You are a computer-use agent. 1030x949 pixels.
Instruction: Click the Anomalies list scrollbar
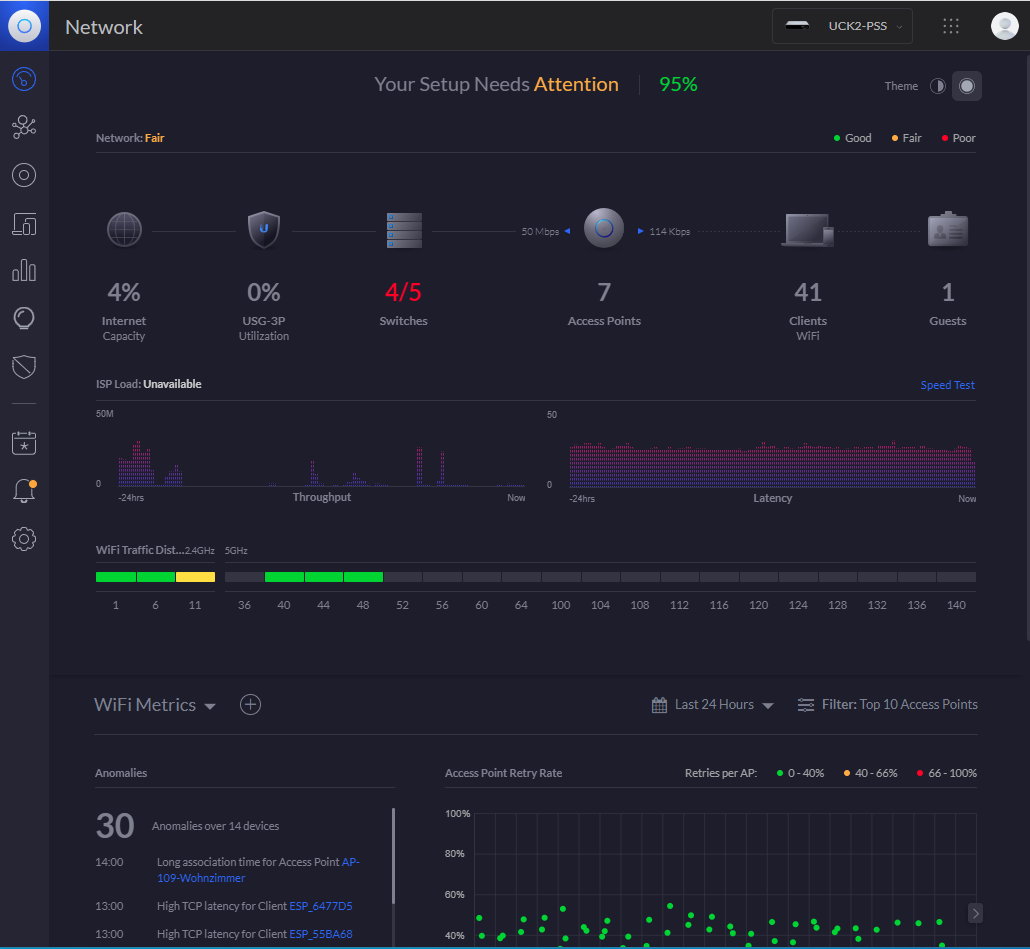393,855
